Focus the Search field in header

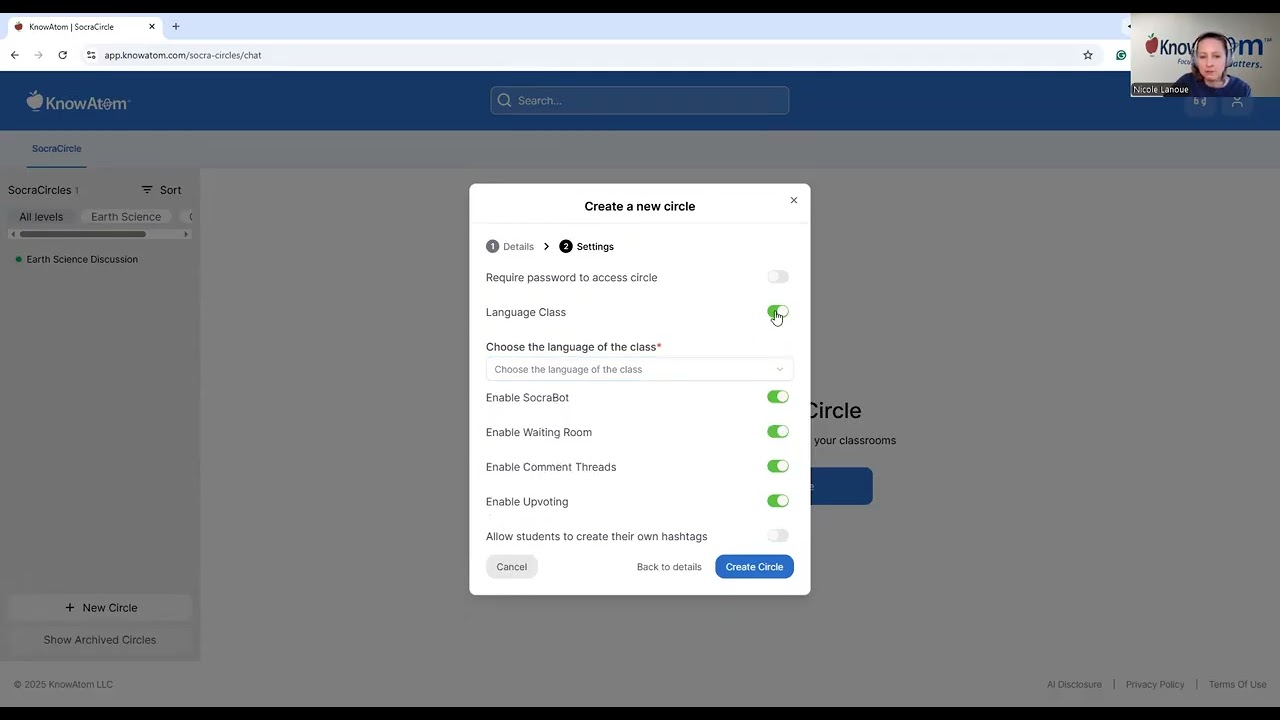(x=640, y=100)
